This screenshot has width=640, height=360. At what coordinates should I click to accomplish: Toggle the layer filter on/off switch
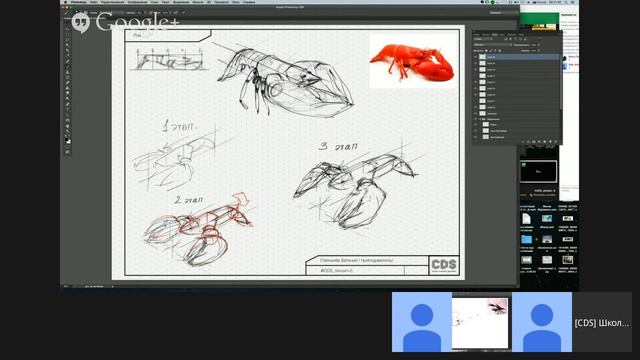[x=540, y=38]
